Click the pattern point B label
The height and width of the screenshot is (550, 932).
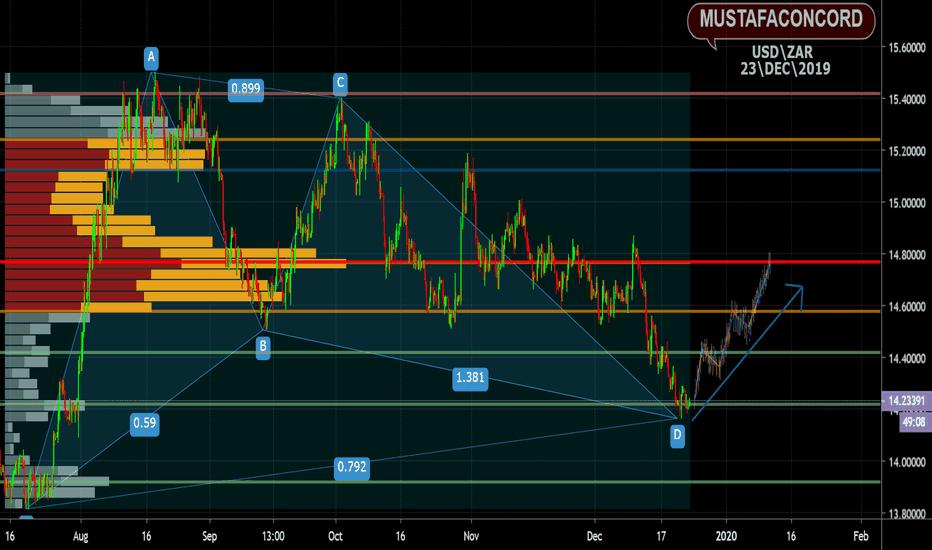coord(263,346)
